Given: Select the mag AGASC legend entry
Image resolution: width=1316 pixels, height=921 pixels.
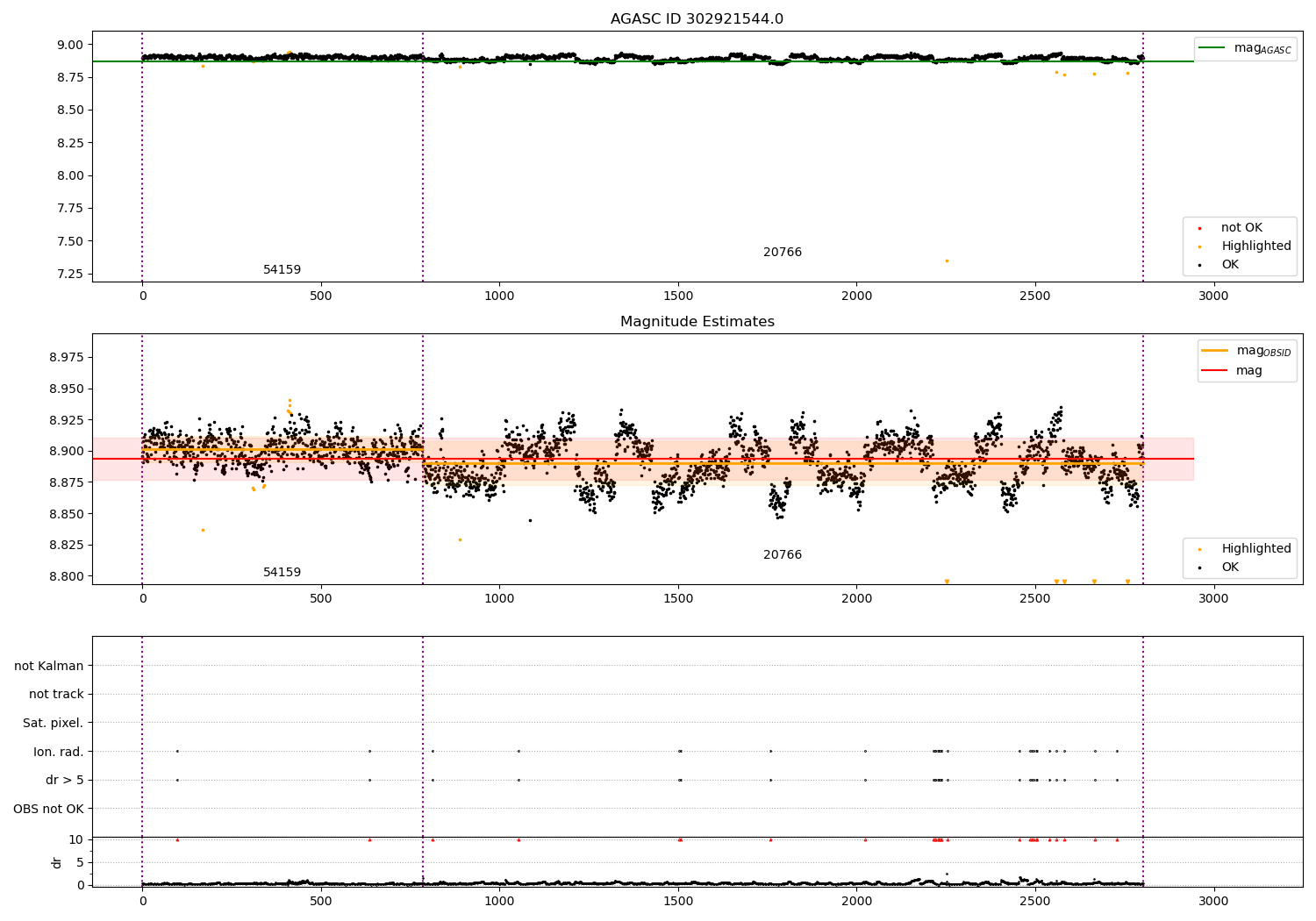Looking at the screenshot, I should pyautogui.click(x=1245, y=48).
